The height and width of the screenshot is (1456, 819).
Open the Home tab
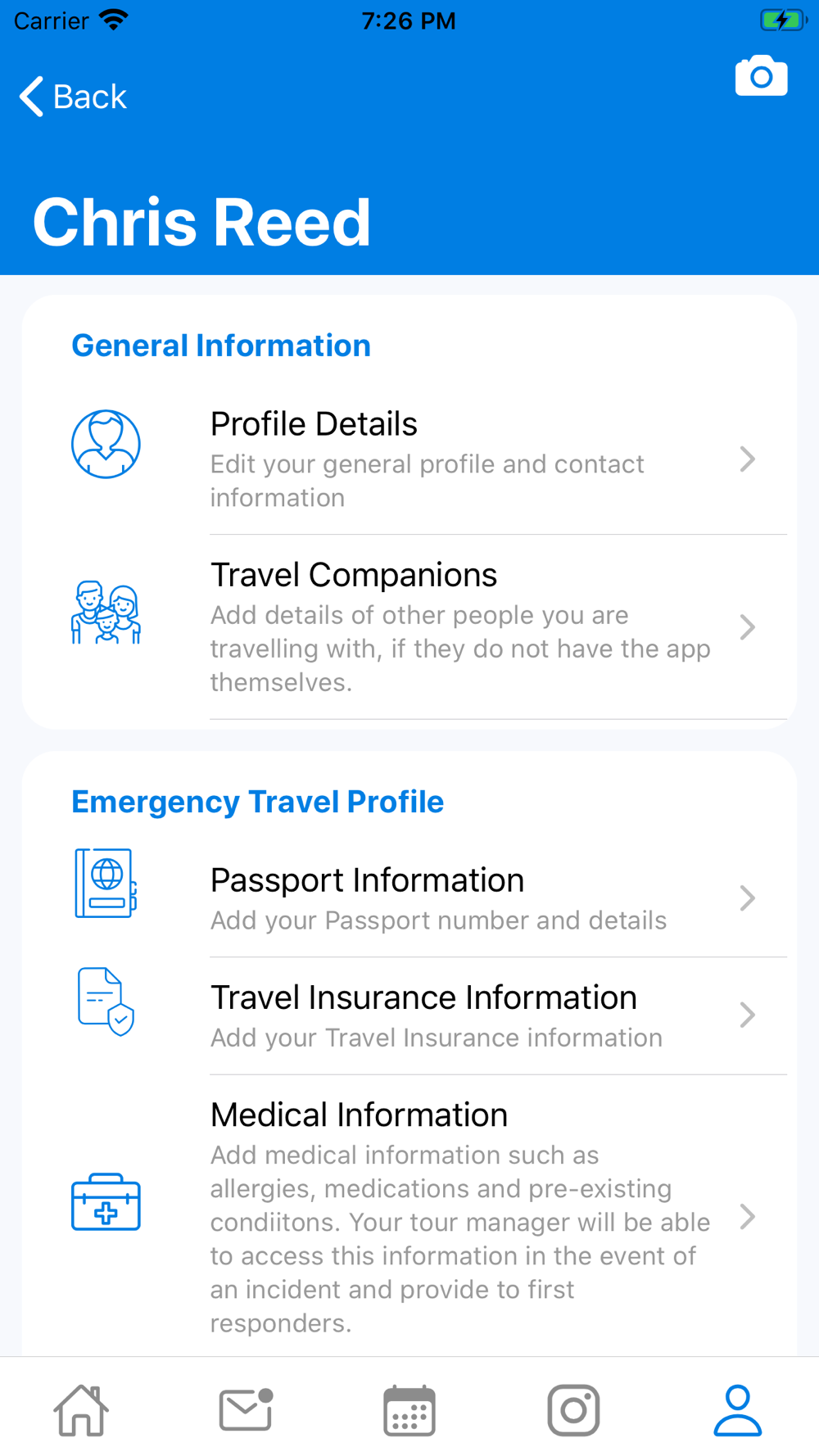[x=81, y=1410]
